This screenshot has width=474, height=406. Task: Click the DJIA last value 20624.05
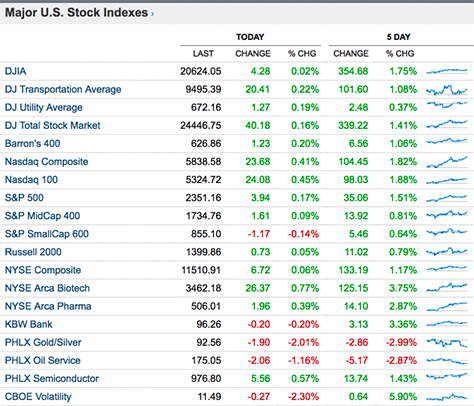[x=201, y=71]
